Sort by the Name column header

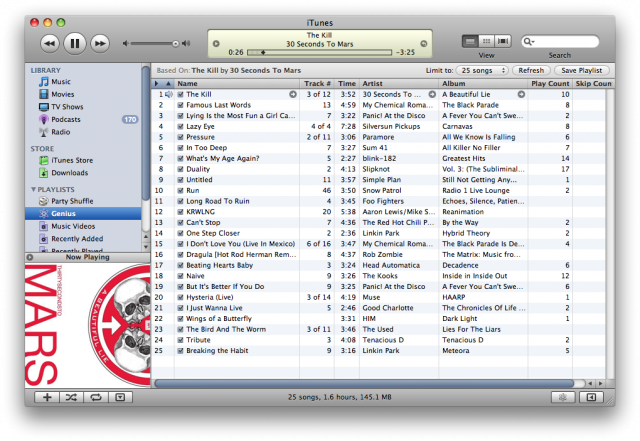pos(237,84)
